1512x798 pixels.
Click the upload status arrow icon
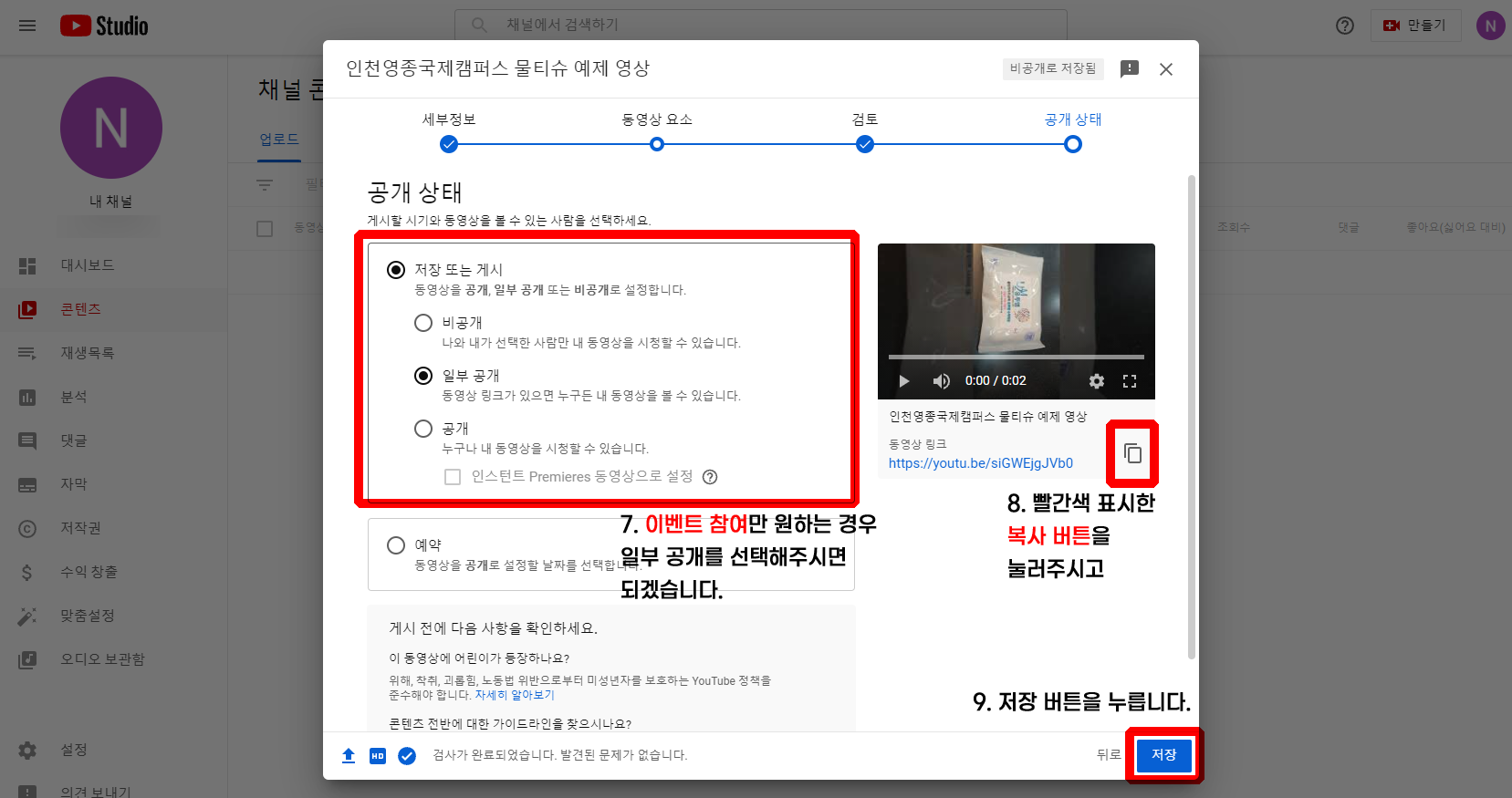(349, 755)
